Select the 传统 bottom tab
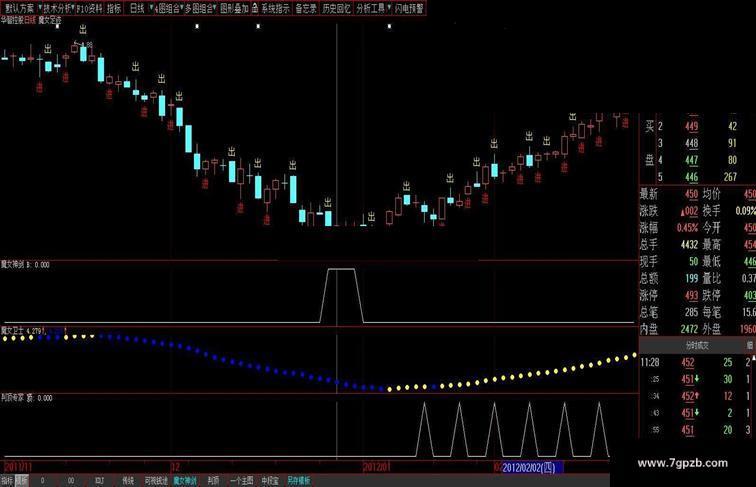Screen dimensions: 756x487 coord(128,481)
